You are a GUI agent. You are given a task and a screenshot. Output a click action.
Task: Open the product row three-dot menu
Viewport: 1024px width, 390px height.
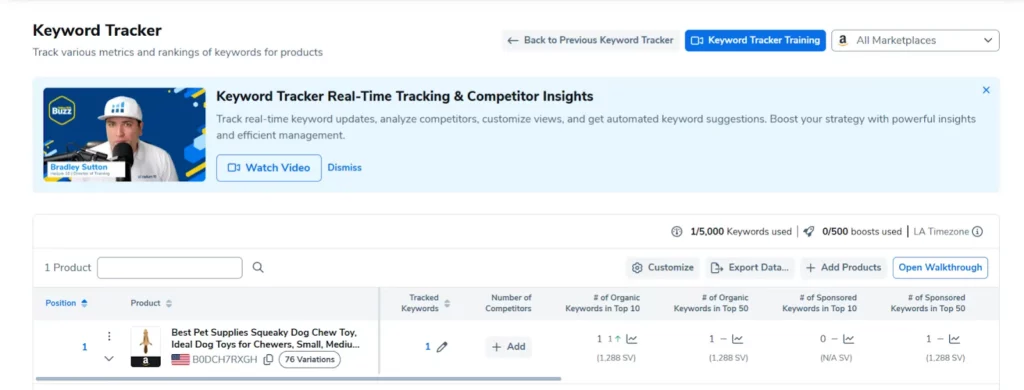tap(109, 336)
